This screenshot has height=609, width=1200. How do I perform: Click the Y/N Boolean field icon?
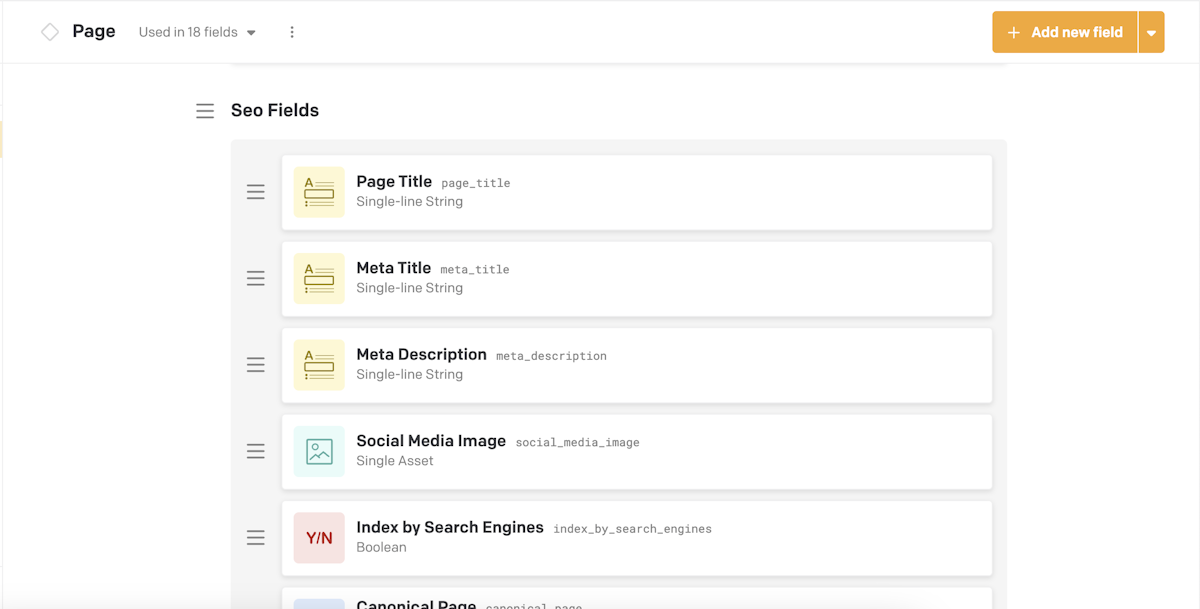pos(319,538)
